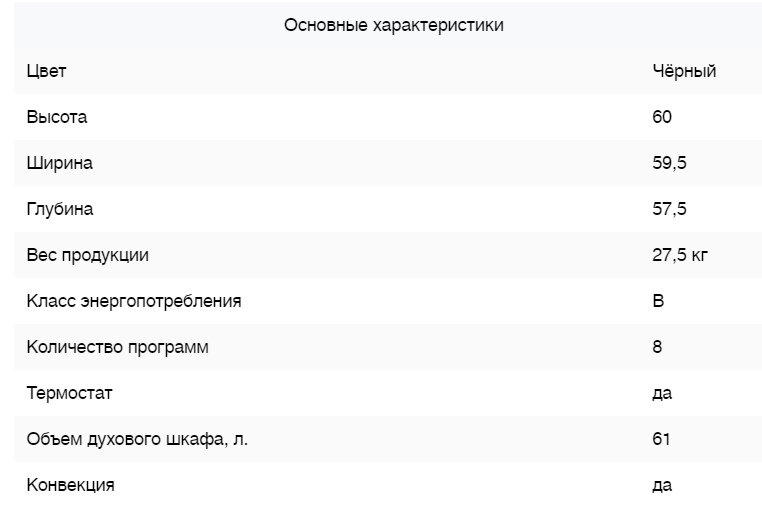Select the 'Чёрный' color value
The width and height of the screenshot is (762, 506).
pyautogui.click(x=684, y=71)
